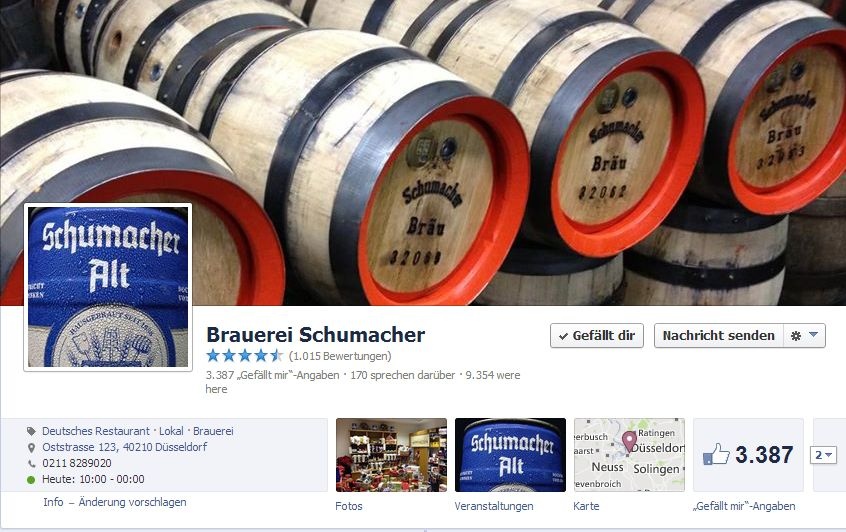Viewport: 846px width, 532px height.
Task: Expand the number 2 dropdown for more apps
Action: [x=823, y=455]
